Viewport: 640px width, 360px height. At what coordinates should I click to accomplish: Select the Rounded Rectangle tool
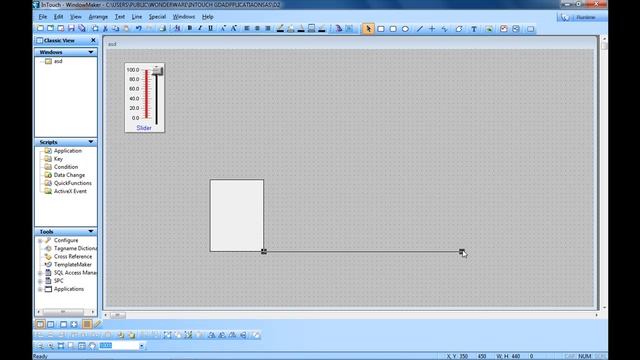(x=393, y=29)
